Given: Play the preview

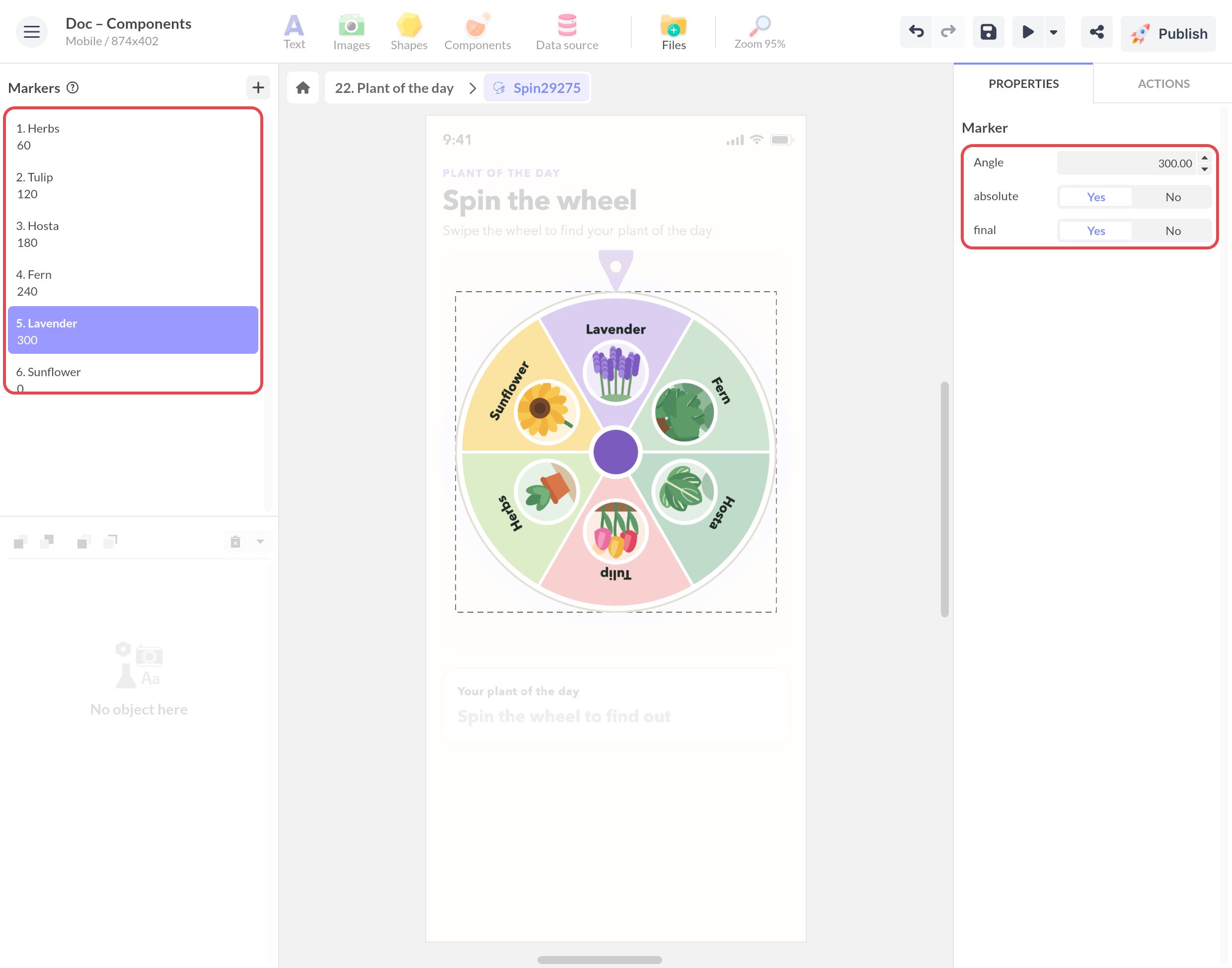Looking at the screenshot, I should (x=1027, y=32).
